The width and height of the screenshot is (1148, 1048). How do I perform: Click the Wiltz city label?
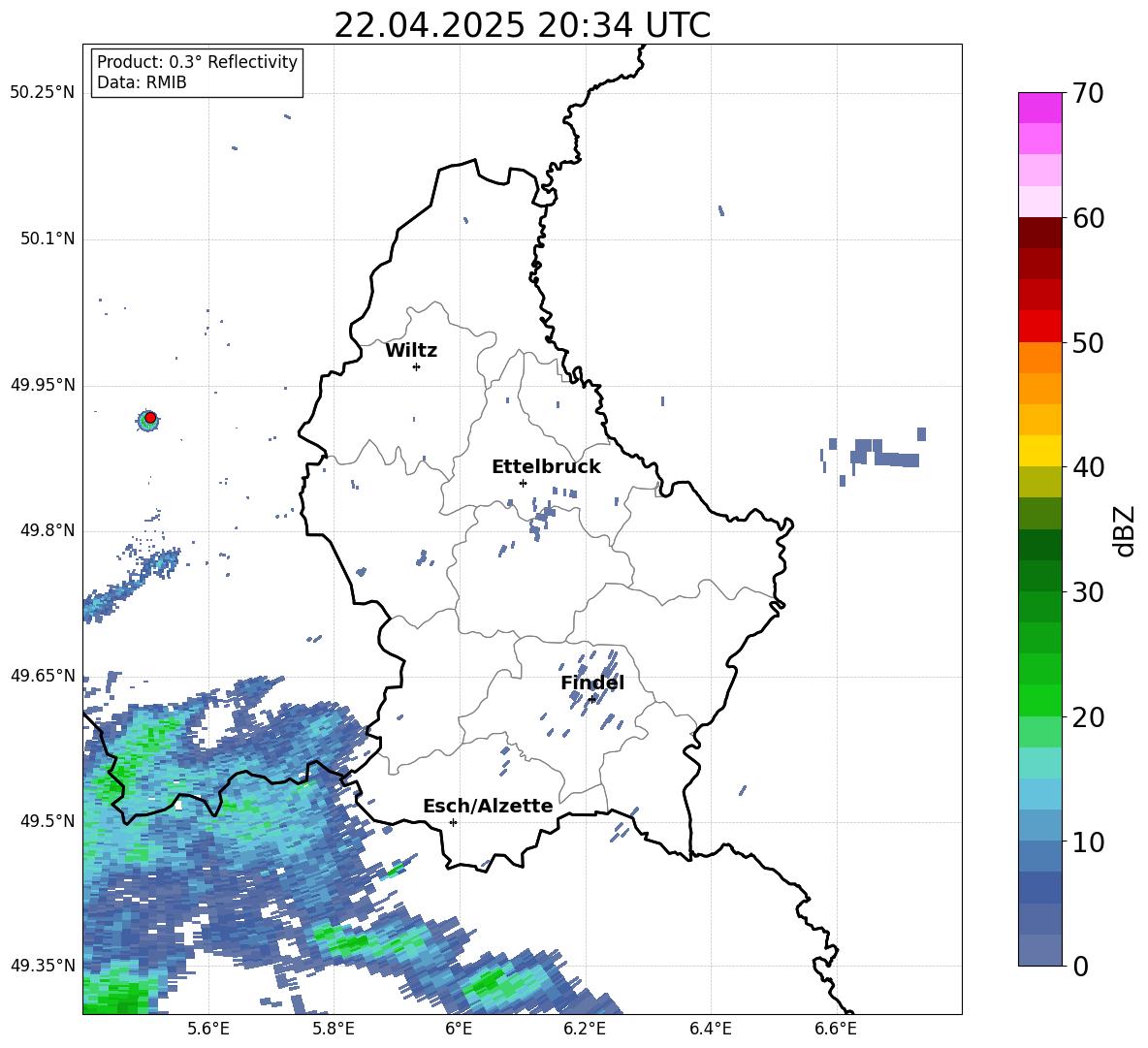tap(411, 351)
